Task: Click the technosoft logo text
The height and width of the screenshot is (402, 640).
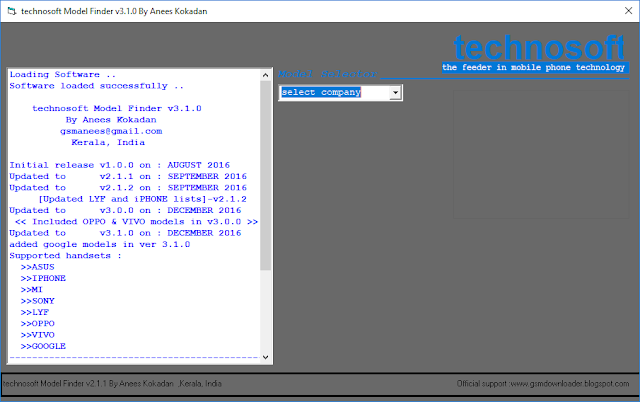Action: pos(539,47)
